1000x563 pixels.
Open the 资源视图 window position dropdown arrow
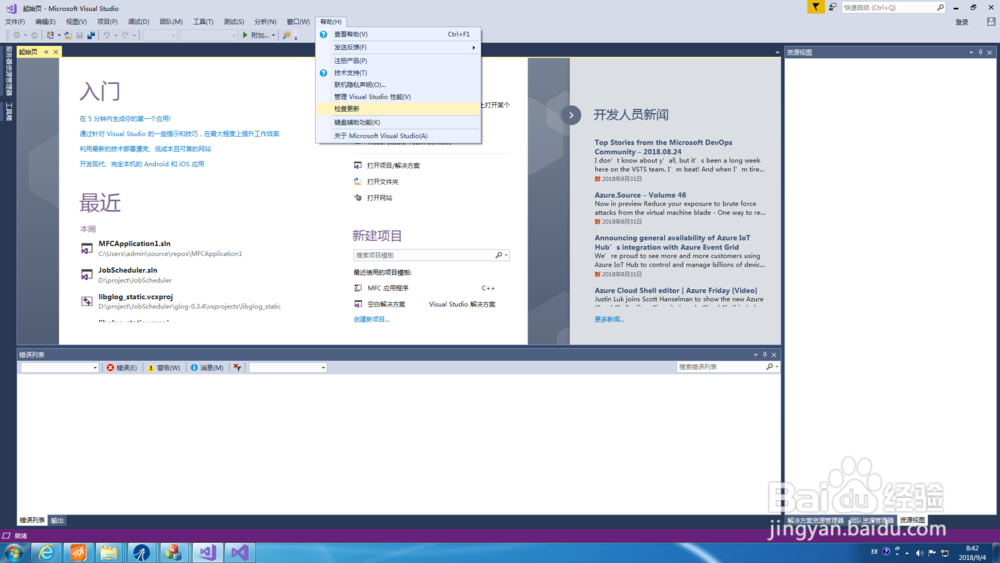pyautogui.click(x=971, y=52)
